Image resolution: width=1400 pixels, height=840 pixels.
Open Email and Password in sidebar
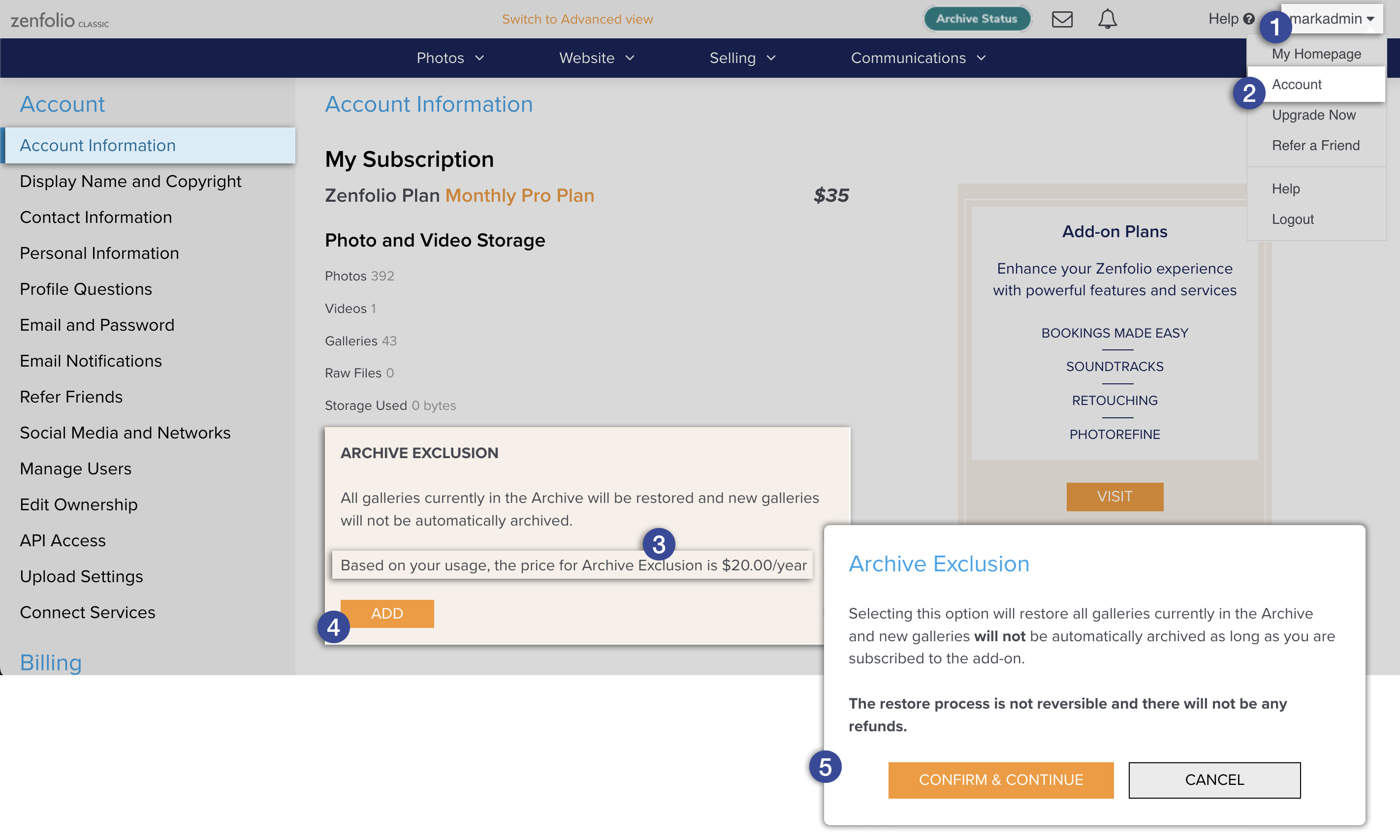pyautogui.click(x=97, y=325)
